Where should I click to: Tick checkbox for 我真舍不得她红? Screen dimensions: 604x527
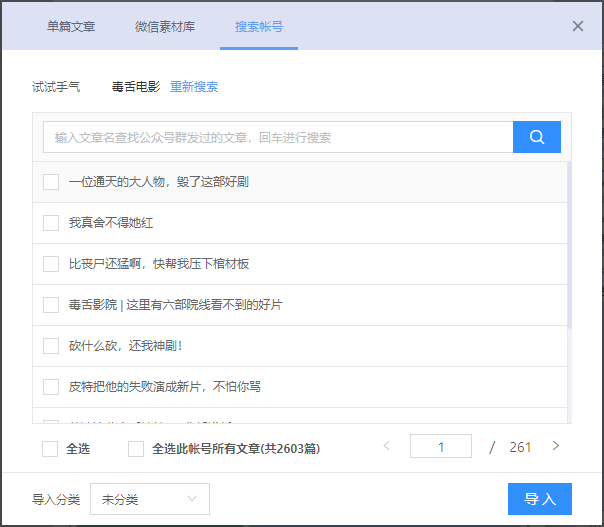click(x=51, y=222)
